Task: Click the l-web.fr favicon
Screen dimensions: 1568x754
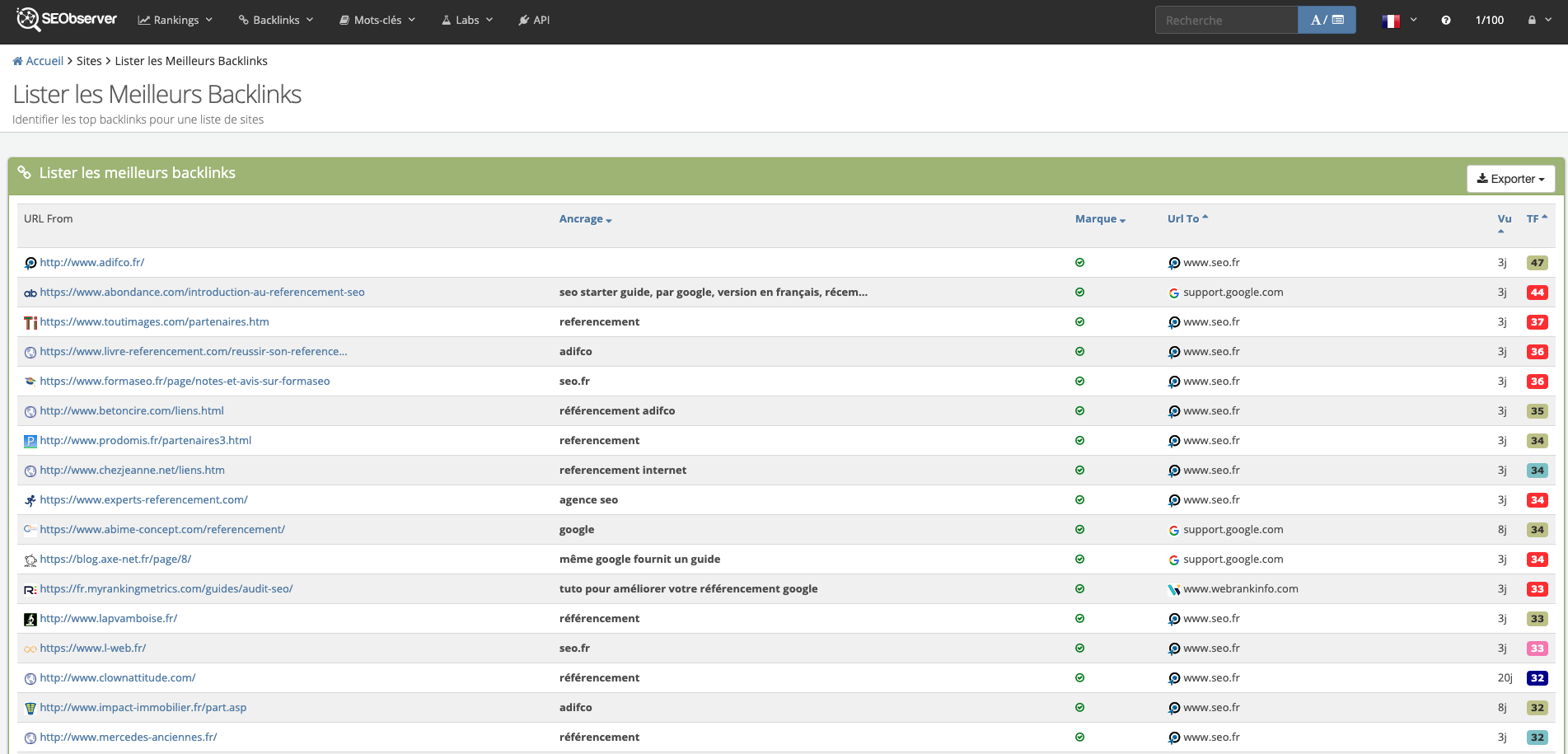Action: point(30,649)
